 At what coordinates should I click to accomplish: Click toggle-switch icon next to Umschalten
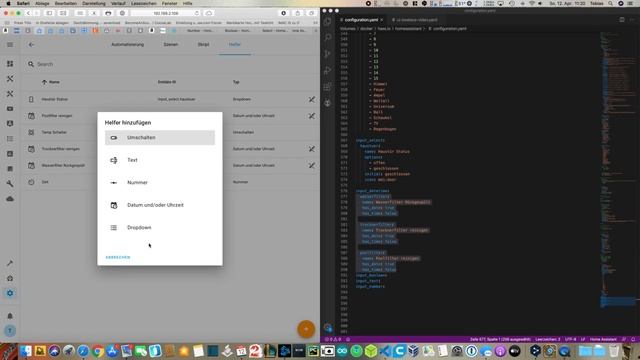pos(113,138)
